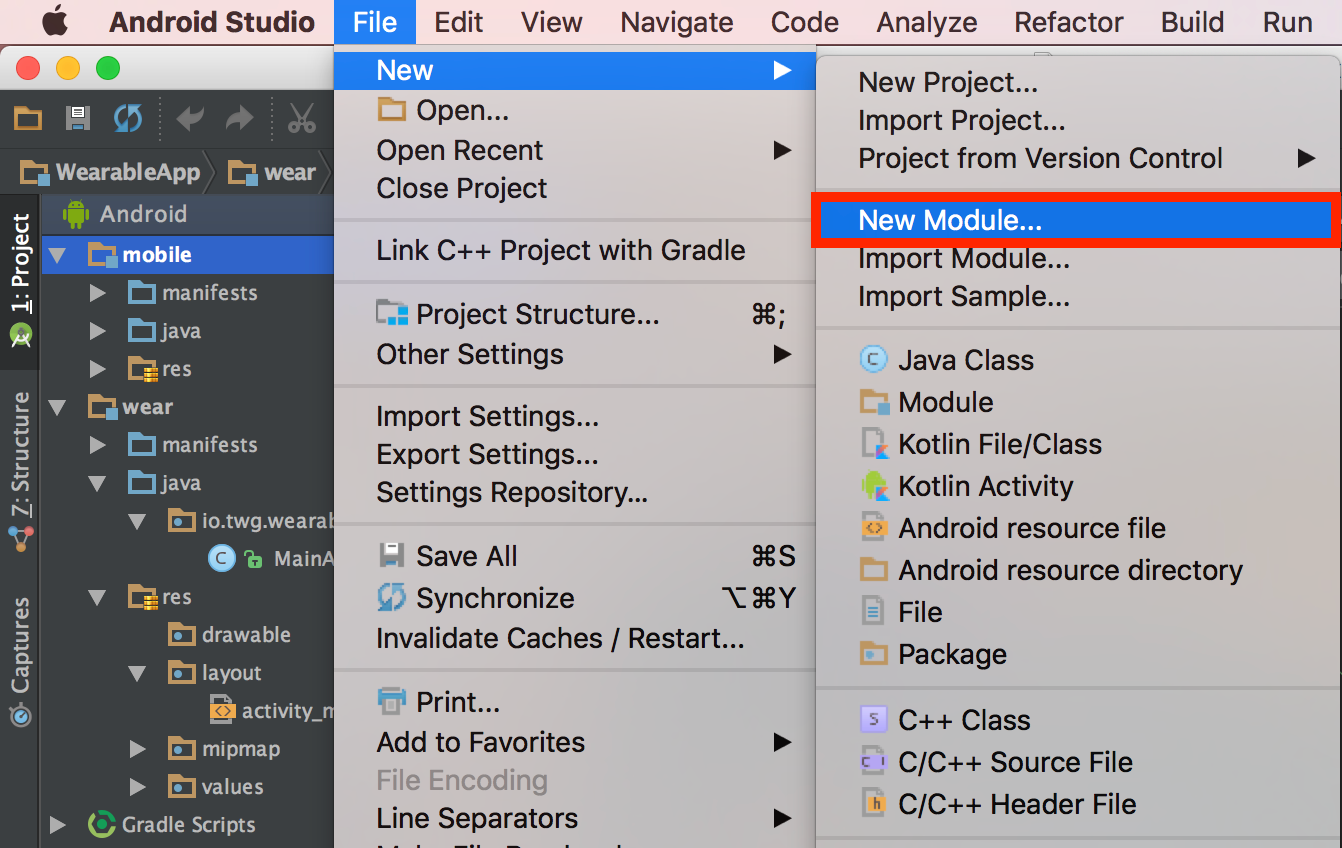Click the Save All toolbar icon
Image resolution: width=1342 pixels, height=848 pixels.
(x=77, y=119)
